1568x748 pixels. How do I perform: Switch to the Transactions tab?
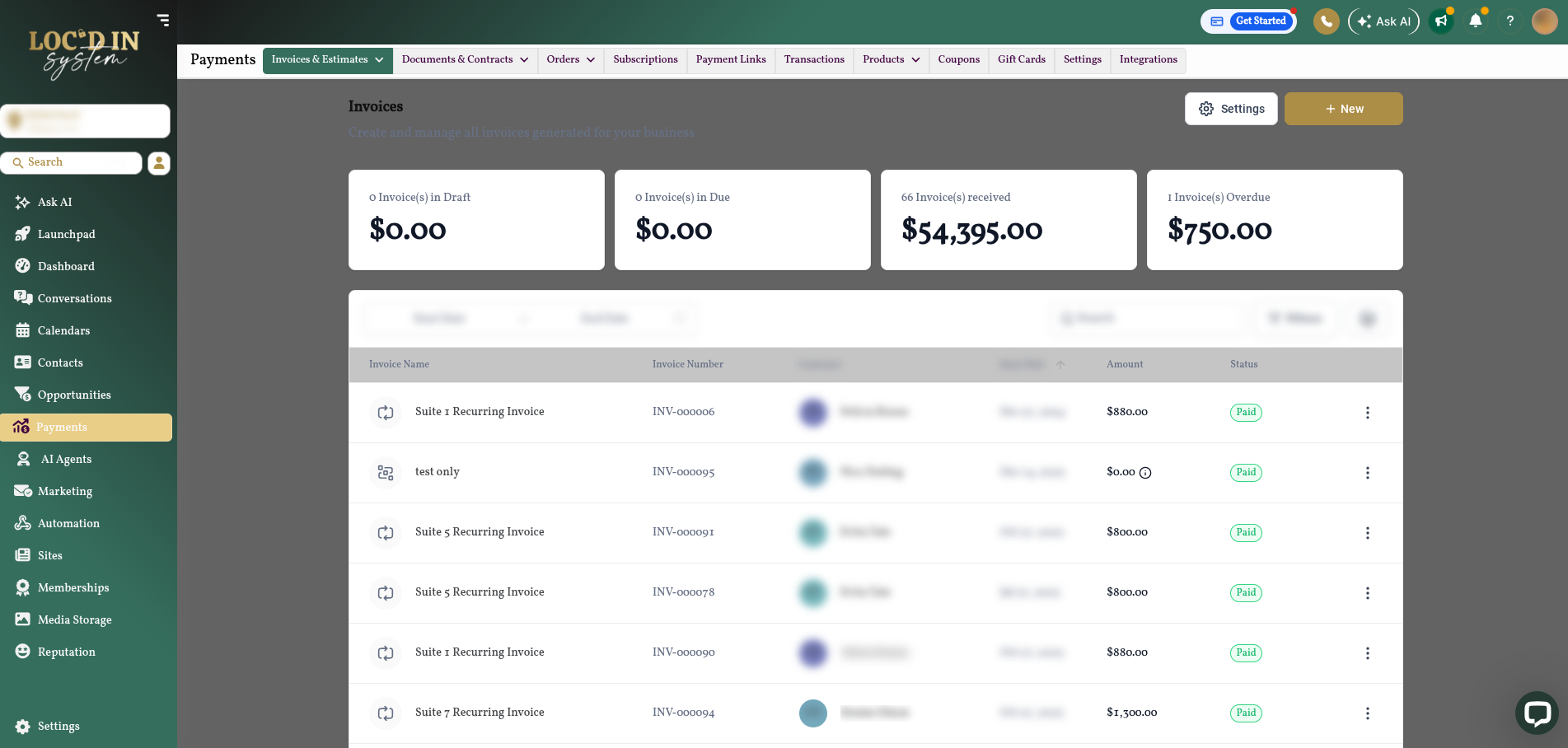[x=814, y=60]
